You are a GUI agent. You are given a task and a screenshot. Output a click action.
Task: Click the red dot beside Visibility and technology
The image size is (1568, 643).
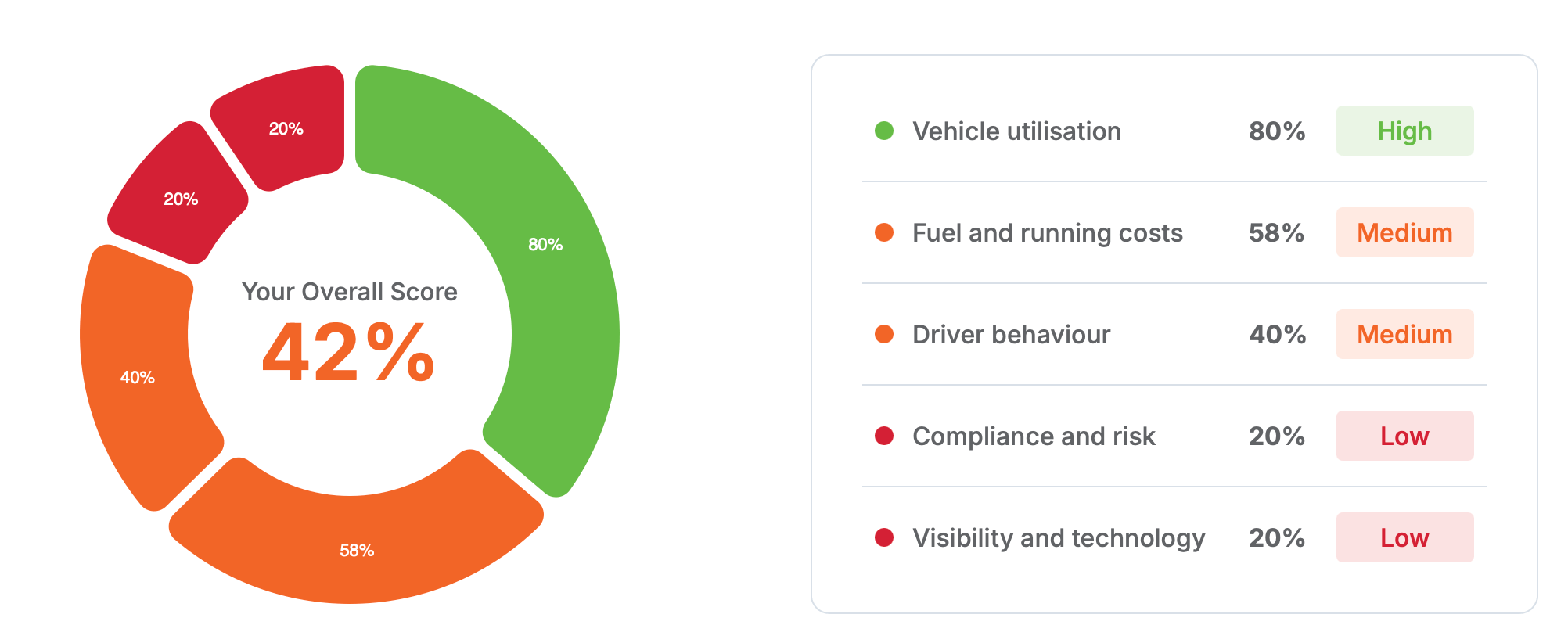click(884, 537)
